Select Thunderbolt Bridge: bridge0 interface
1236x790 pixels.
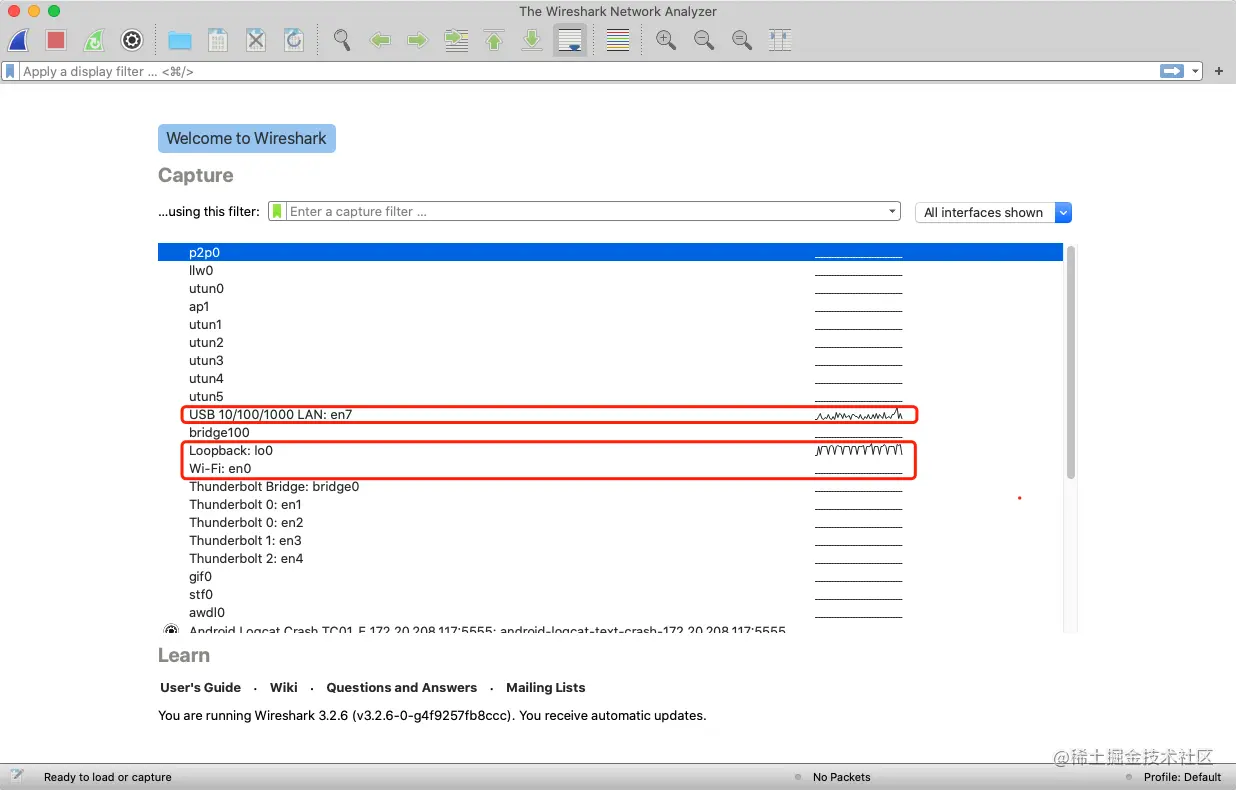pos(610,486)
